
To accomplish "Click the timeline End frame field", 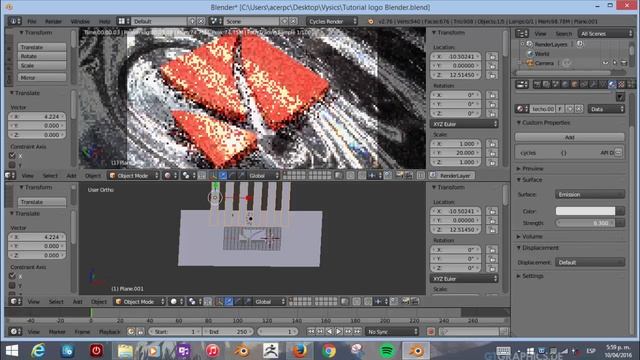I will 229,332.
